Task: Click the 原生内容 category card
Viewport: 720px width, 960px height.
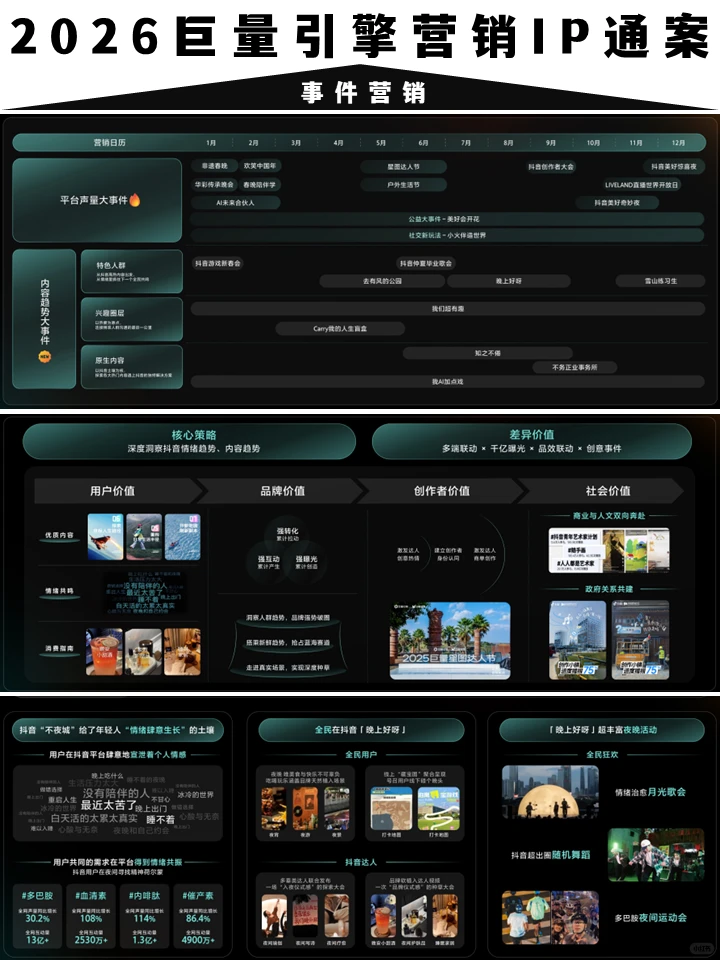Action: 132,367
